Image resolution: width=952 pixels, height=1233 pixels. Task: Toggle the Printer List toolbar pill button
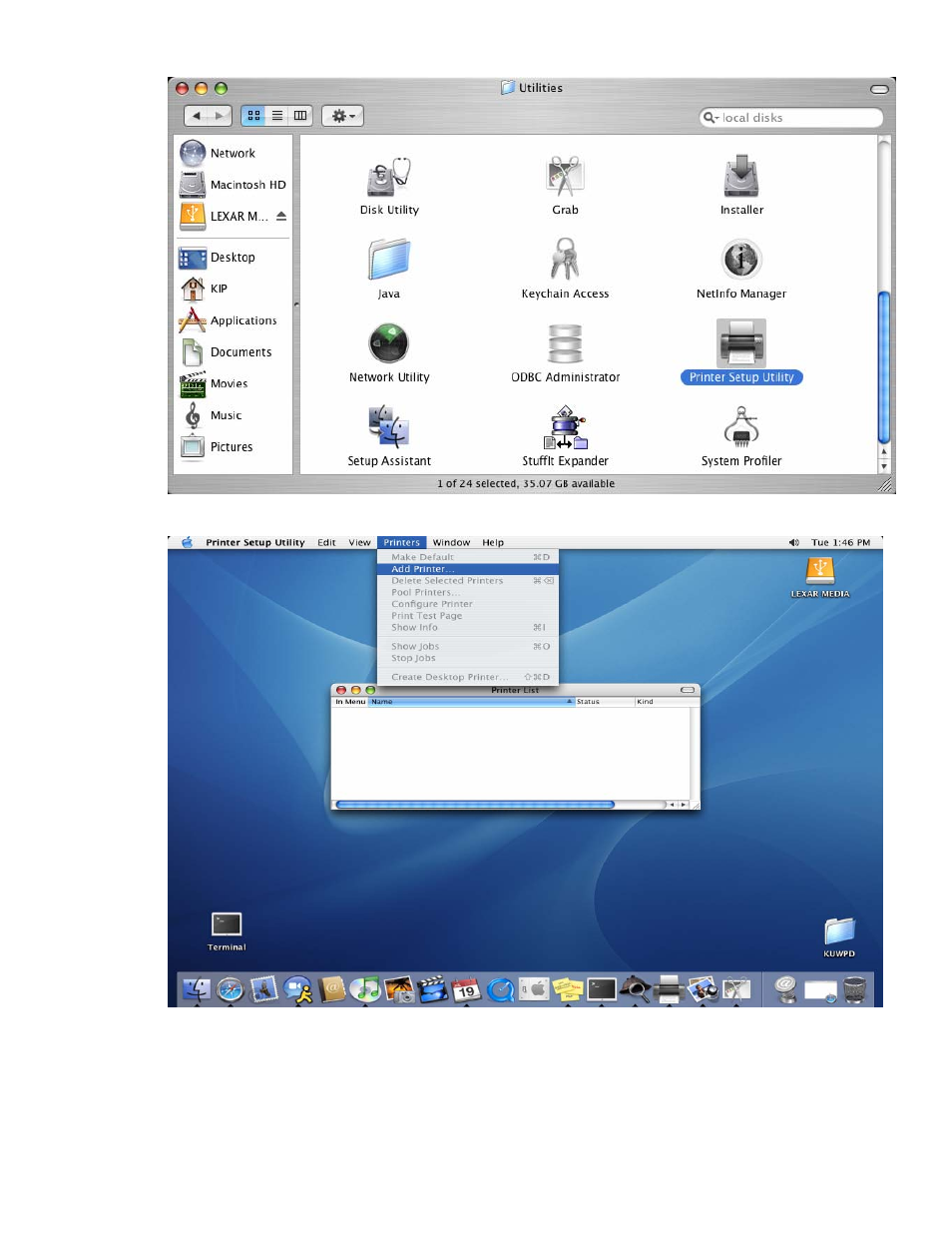point(688,690)
